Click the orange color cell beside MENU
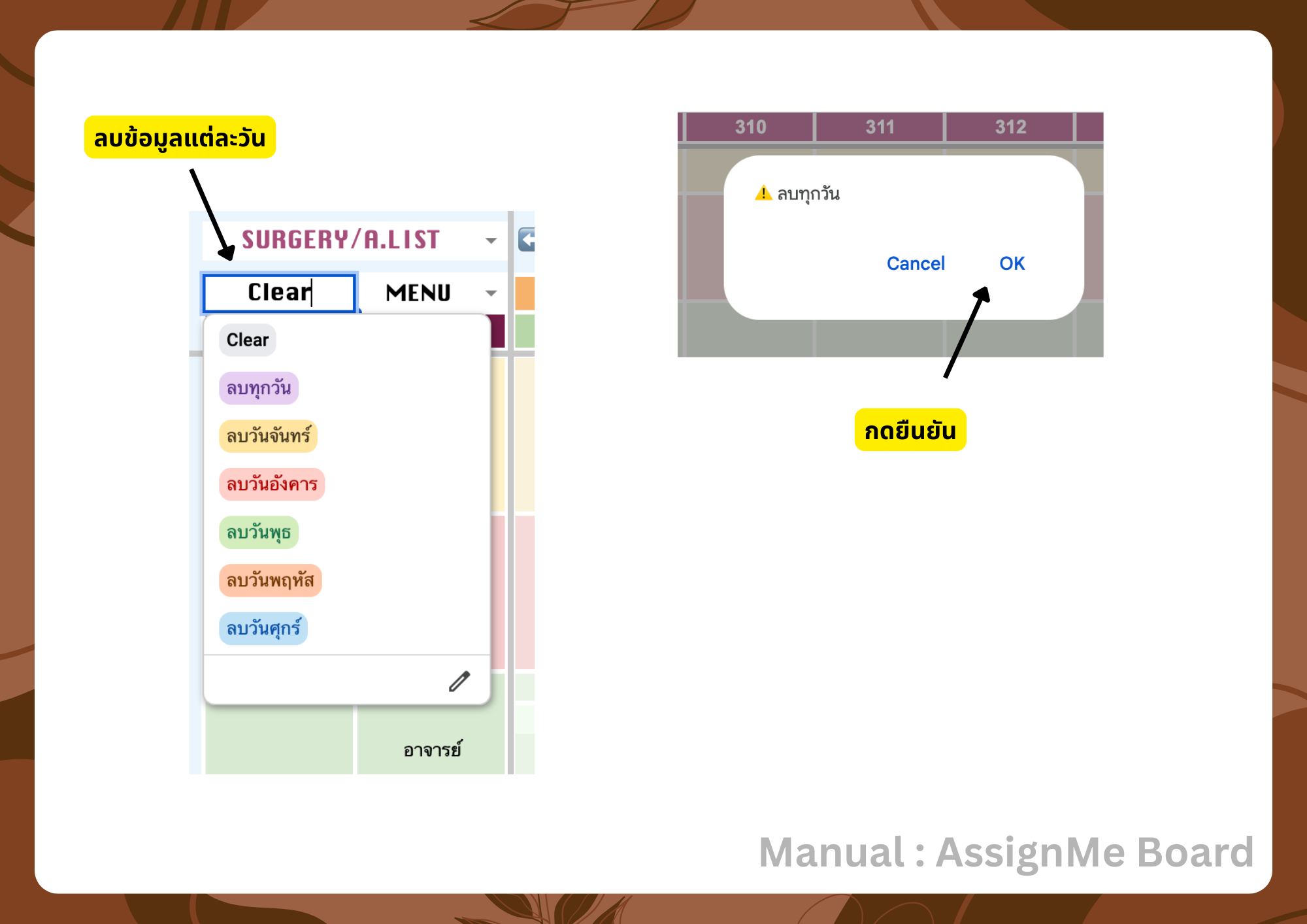Image resolution: width=1307 pixels, height=924 pixels. coord(525,293)
